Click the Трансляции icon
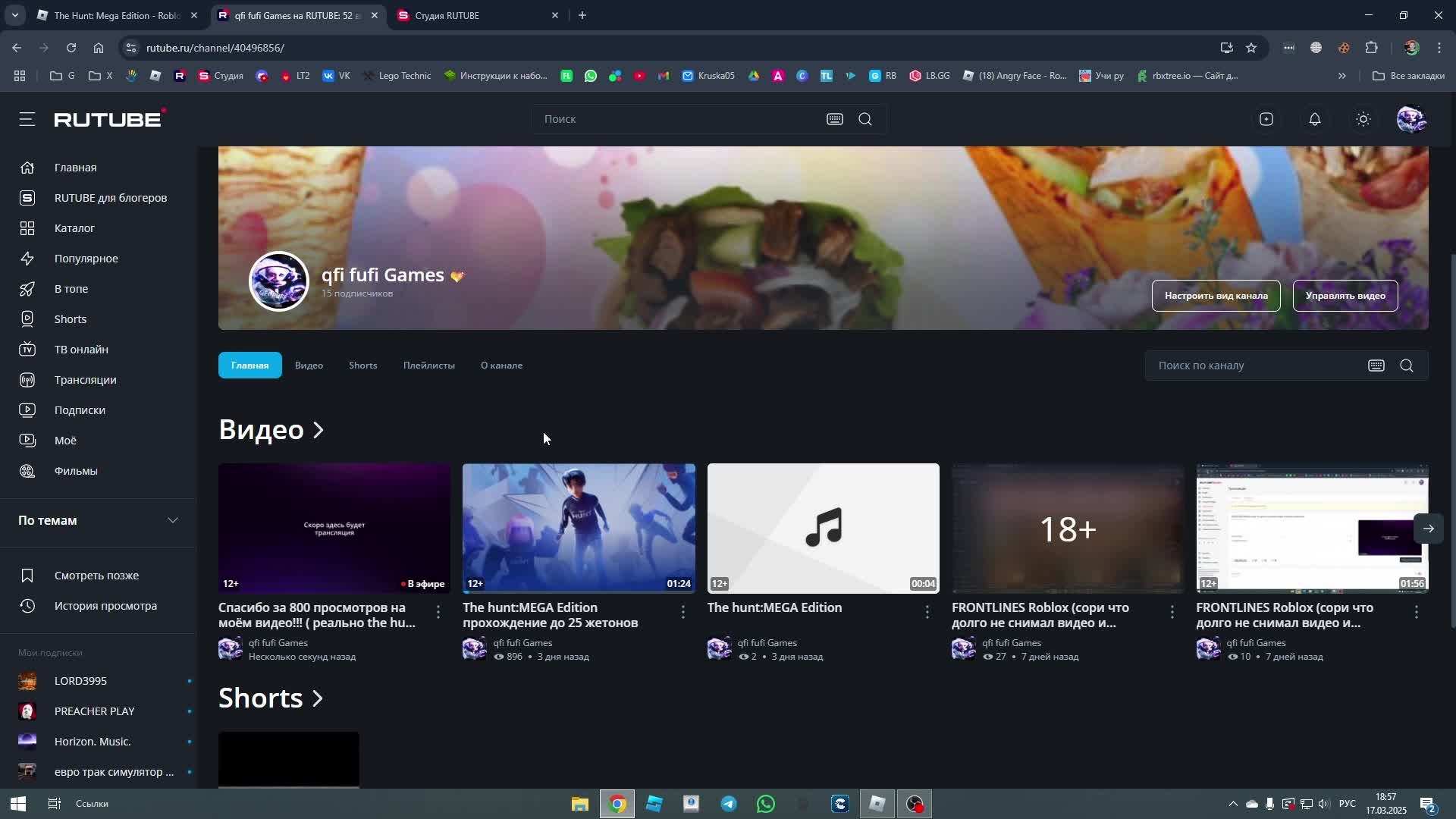Screen dimensions: 1456x819 pyautogui.click(x=27, y=380)
